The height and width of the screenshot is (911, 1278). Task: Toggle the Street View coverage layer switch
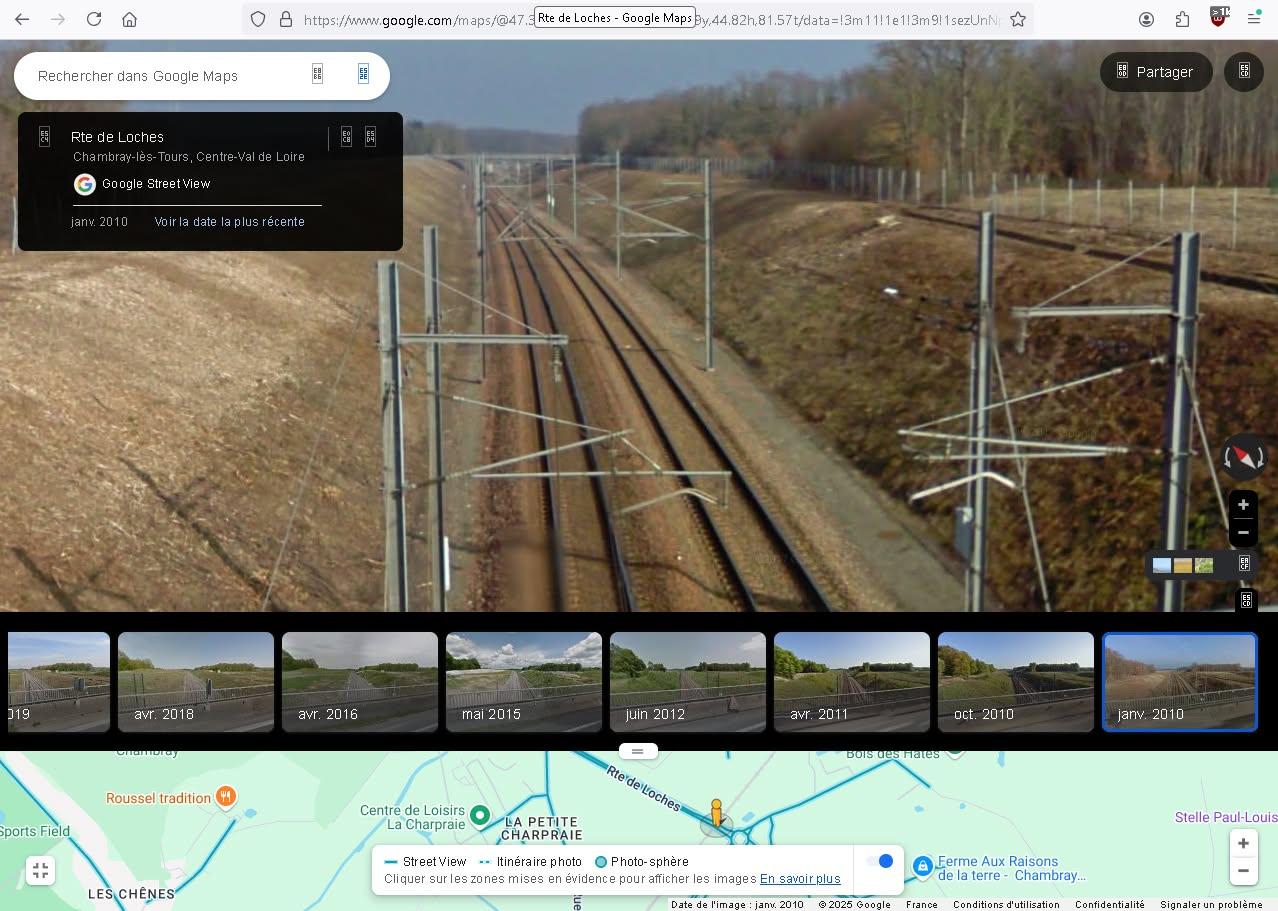(x=879, y=861)
